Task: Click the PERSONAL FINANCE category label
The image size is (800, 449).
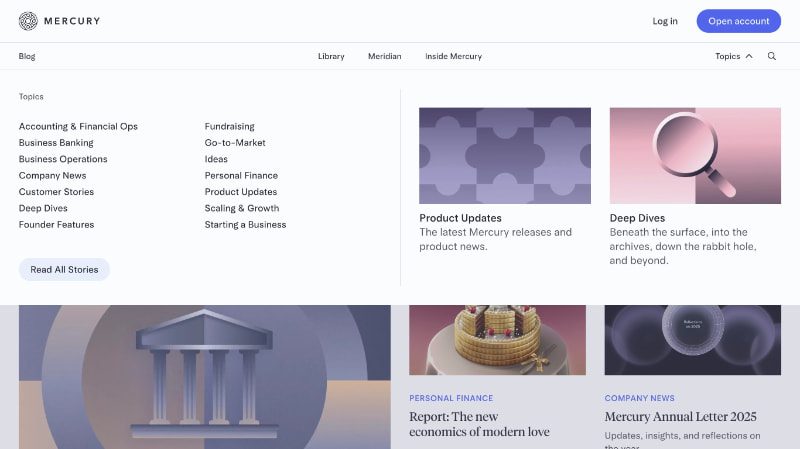Action: tap(451, 398)
